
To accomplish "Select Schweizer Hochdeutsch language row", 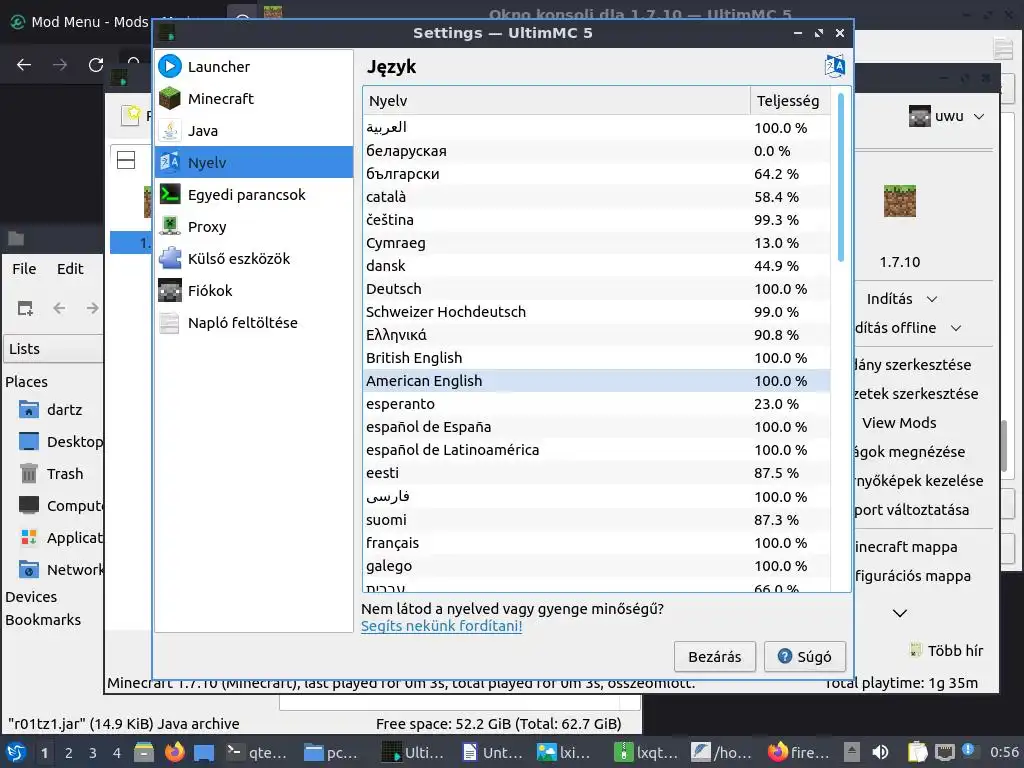I will 596,312.
